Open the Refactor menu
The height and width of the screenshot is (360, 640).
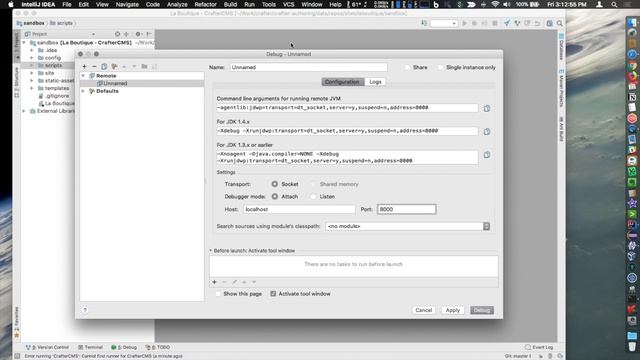(x=205, y=4)
